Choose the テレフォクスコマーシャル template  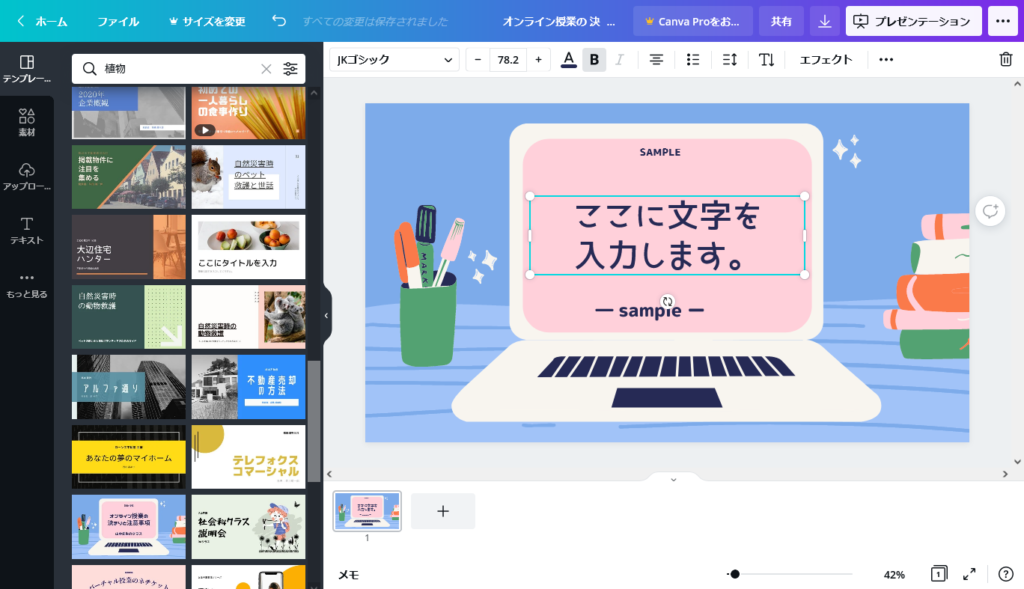click(248, 457)
